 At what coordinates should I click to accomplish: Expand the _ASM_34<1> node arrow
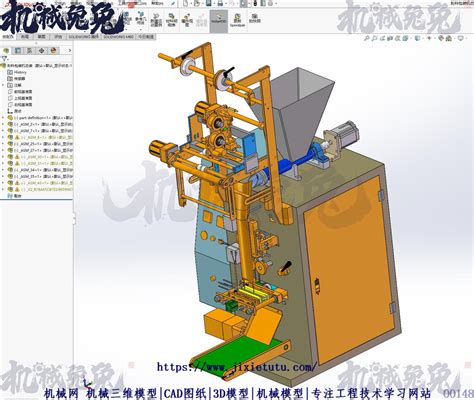[x=3, y=169]
